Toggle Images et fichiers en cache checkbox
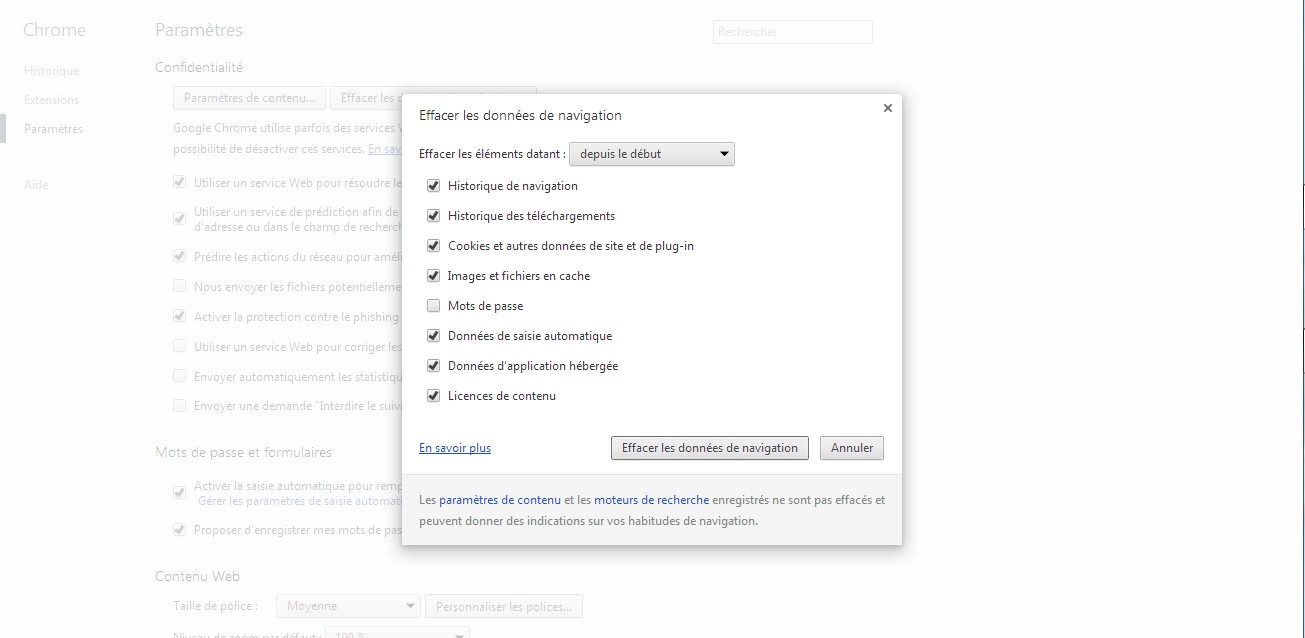 [x=433, y=276]
